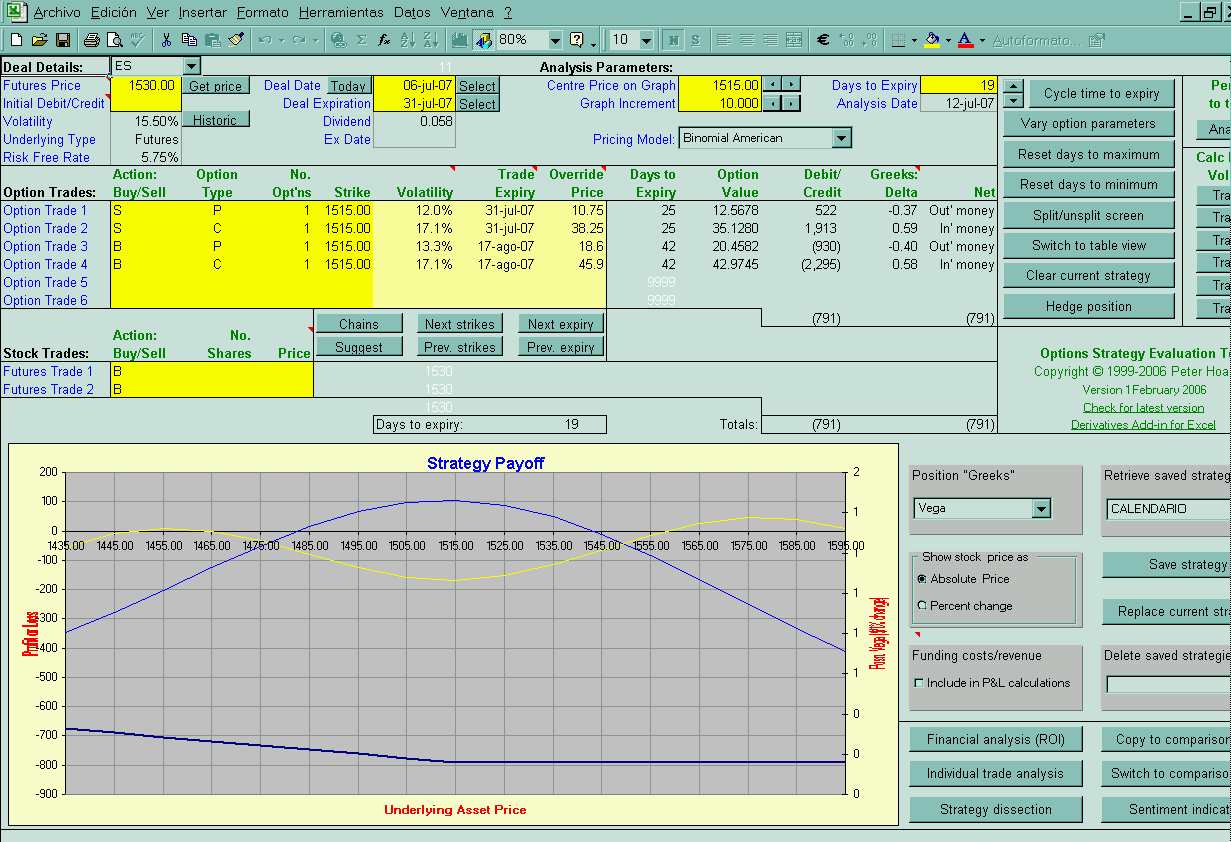Click the Save icon in toolbar
Screen dimensions: 1231x842
click(62, 40)
